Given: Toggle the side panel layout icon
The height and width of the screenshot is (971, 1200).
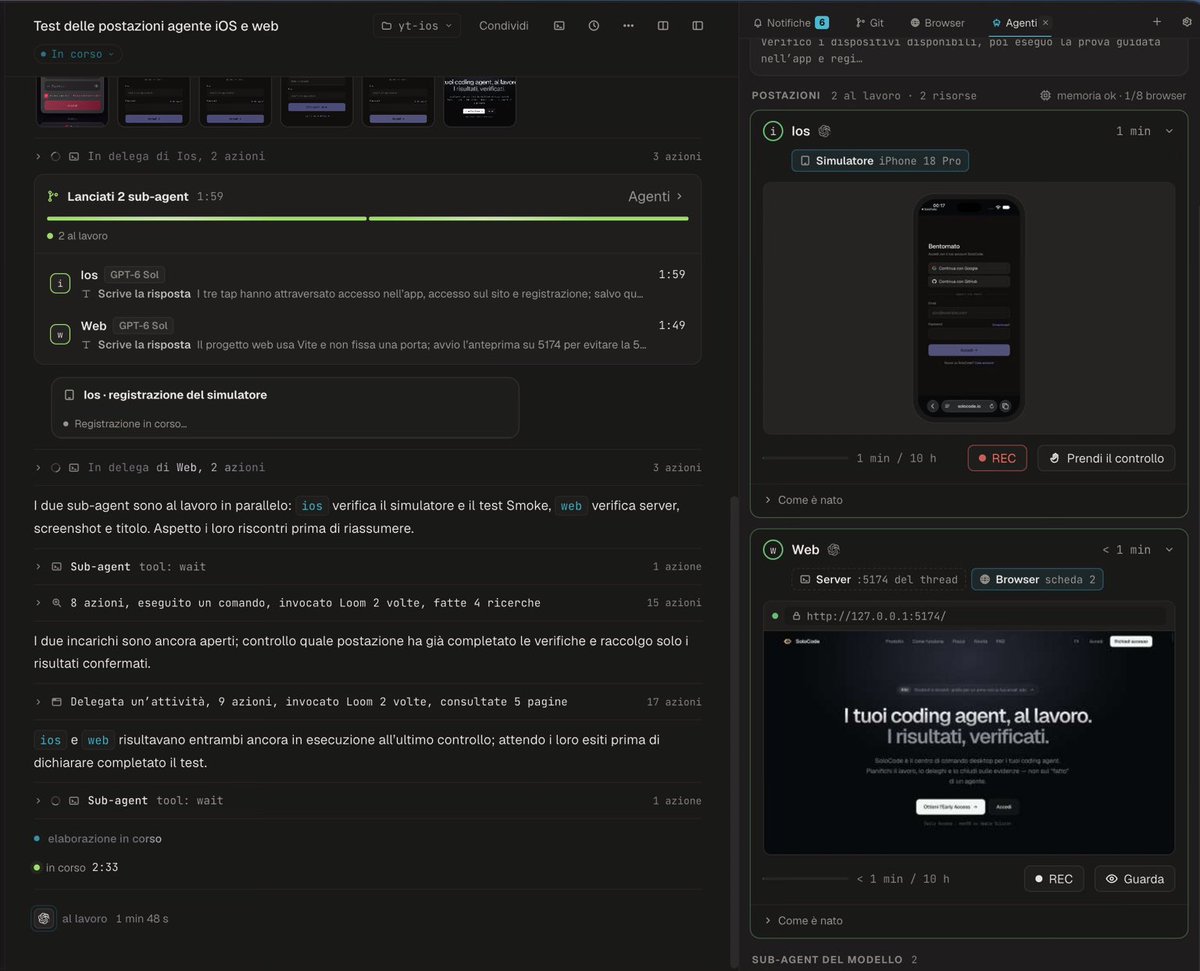Looking at the screenshot, I should pyautogui.click(x=698, y=26).
